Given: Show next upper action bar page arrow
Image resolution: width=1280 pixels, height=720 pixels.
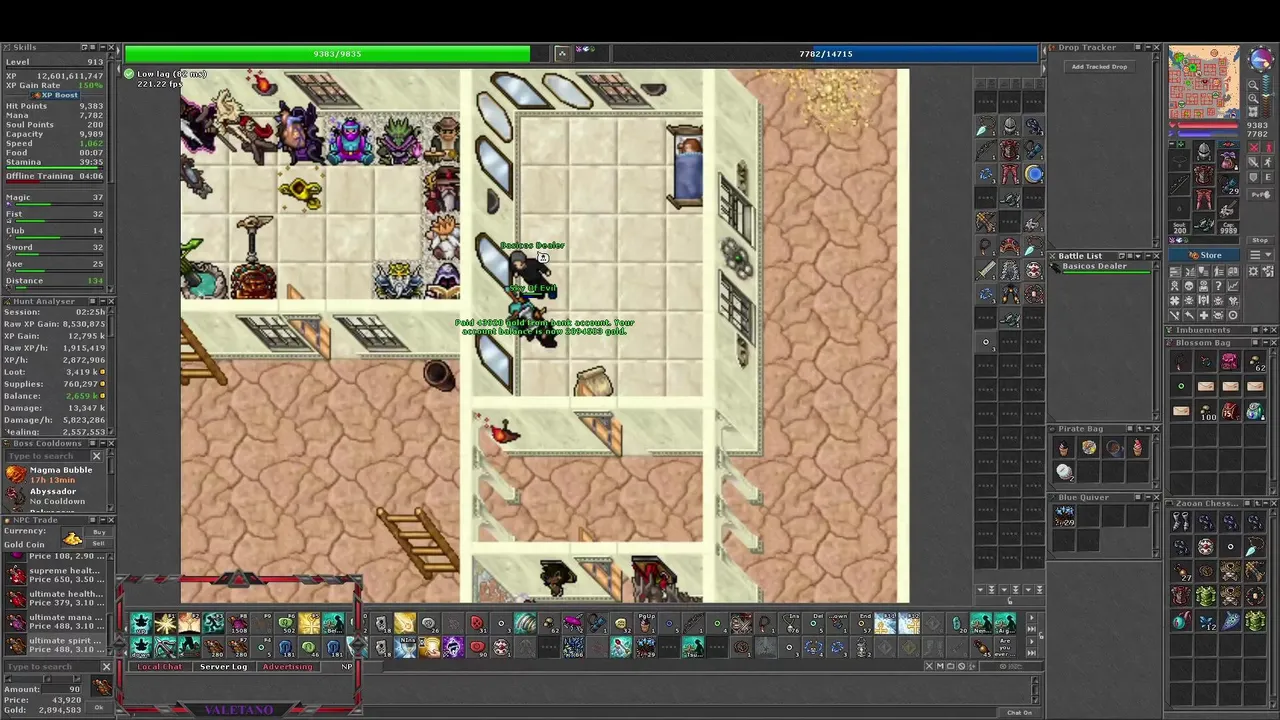Looking at the screenshot, I should (1032, 617).
